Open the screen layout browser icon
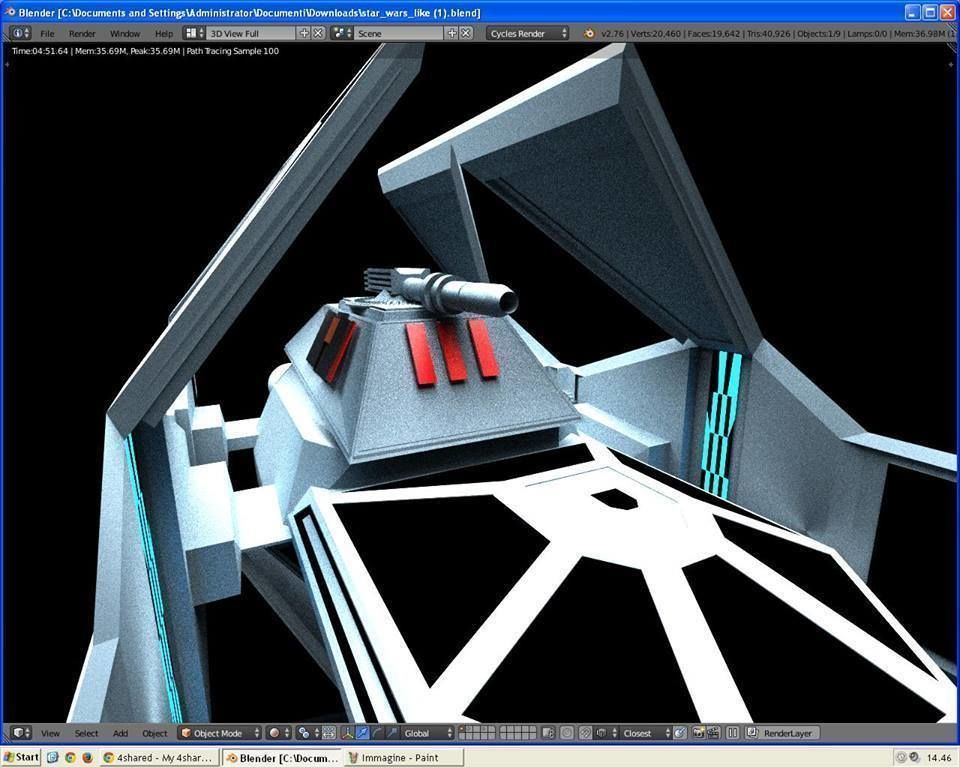Viewport: 960px width, 768px height. pyautogui.click(x=194, y=33)
